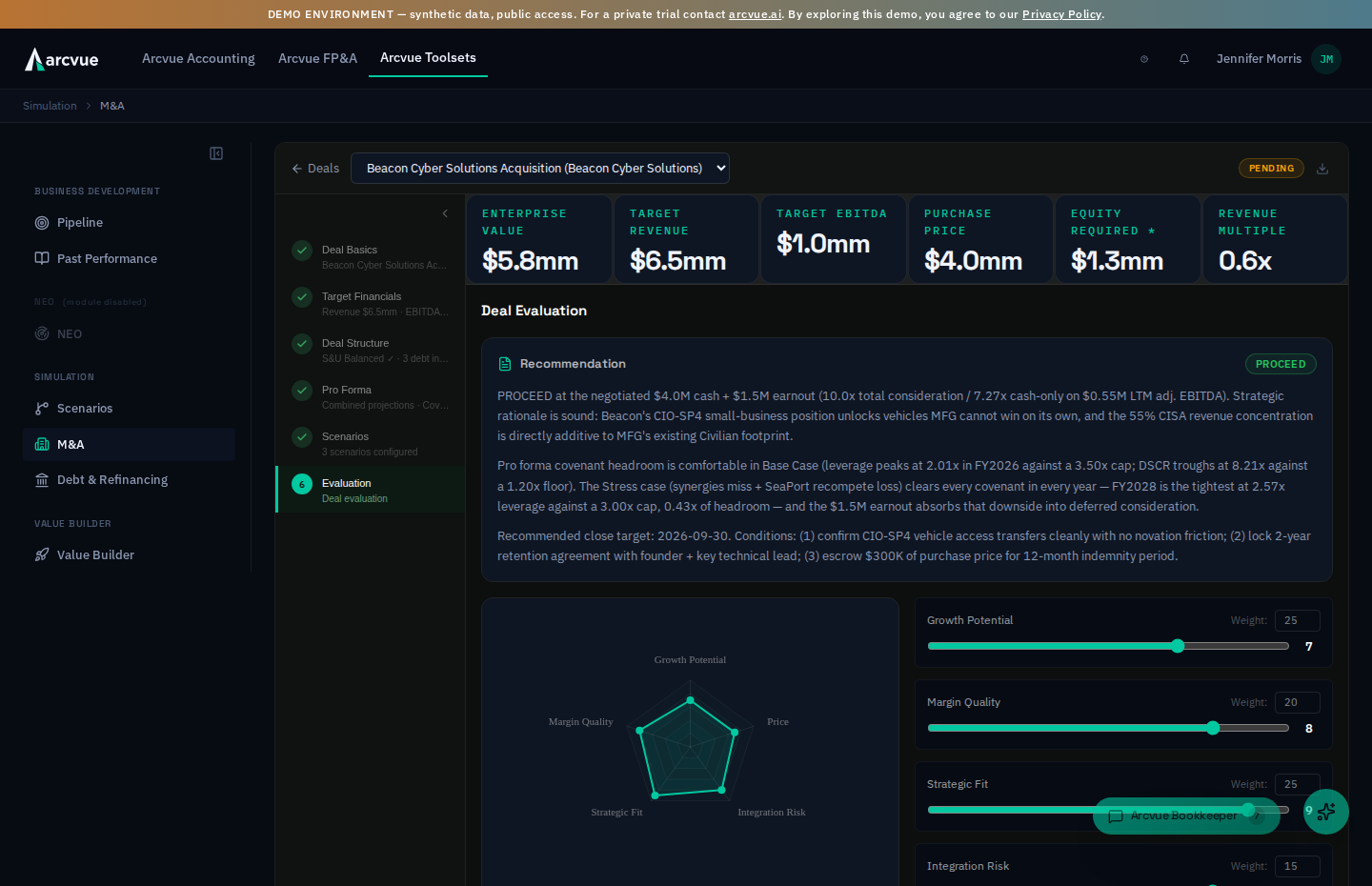This screenshot has width=1372, height=886.
Task: Click the Scenarios branch icon
Action: coord(42,409)
